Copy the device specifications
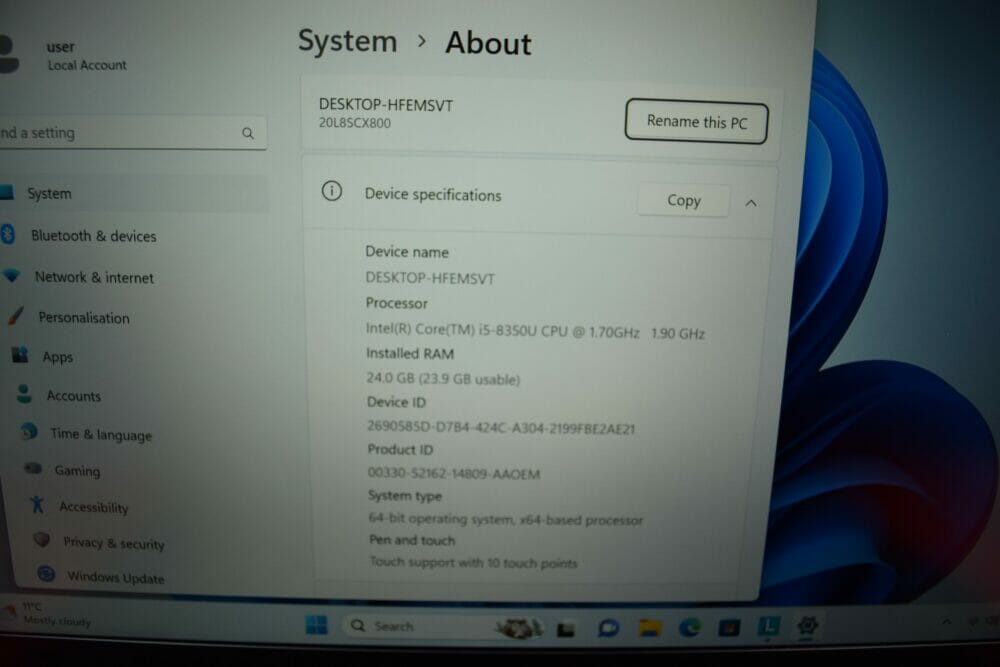 point(684,200)
